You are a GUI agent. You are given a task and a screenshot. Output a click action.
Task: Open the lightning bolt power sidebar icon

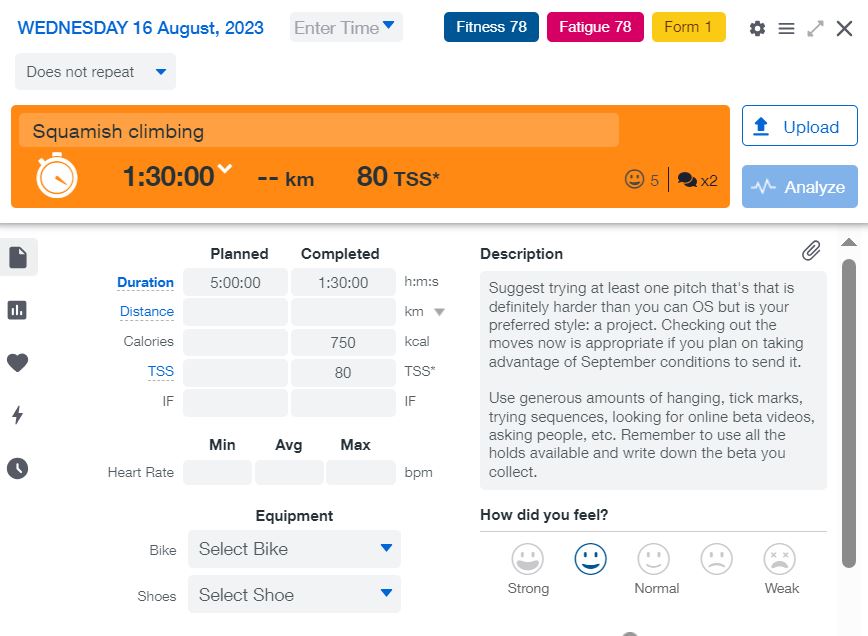pos(18,415)
